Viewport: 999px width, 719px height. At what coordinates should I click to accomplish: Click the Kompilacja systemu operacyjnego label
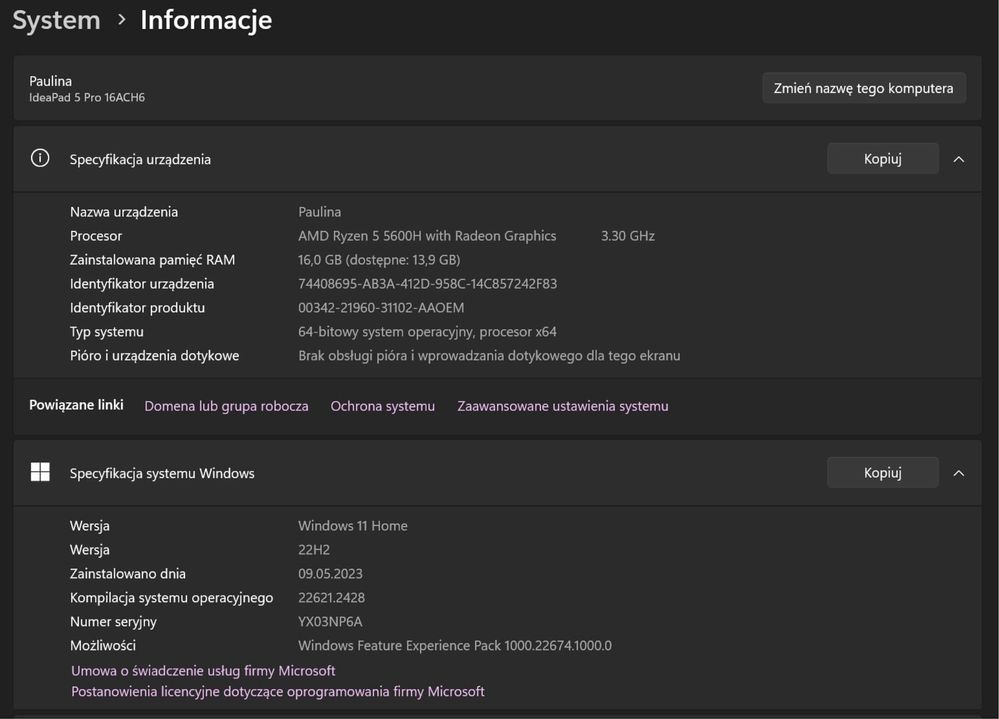(x=171, y=597)
